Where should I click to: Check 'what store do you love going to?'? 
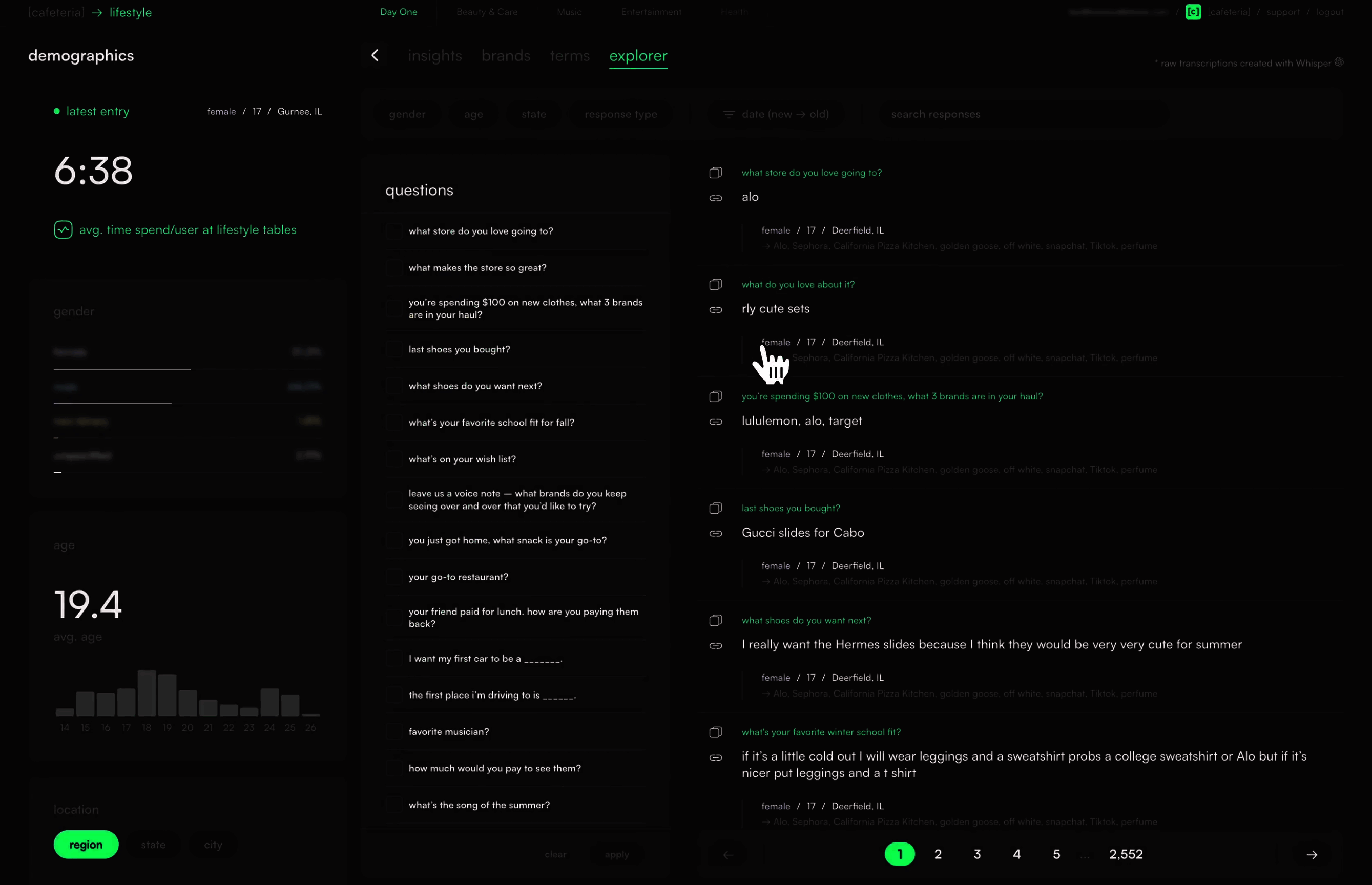(x=394, y=231)
